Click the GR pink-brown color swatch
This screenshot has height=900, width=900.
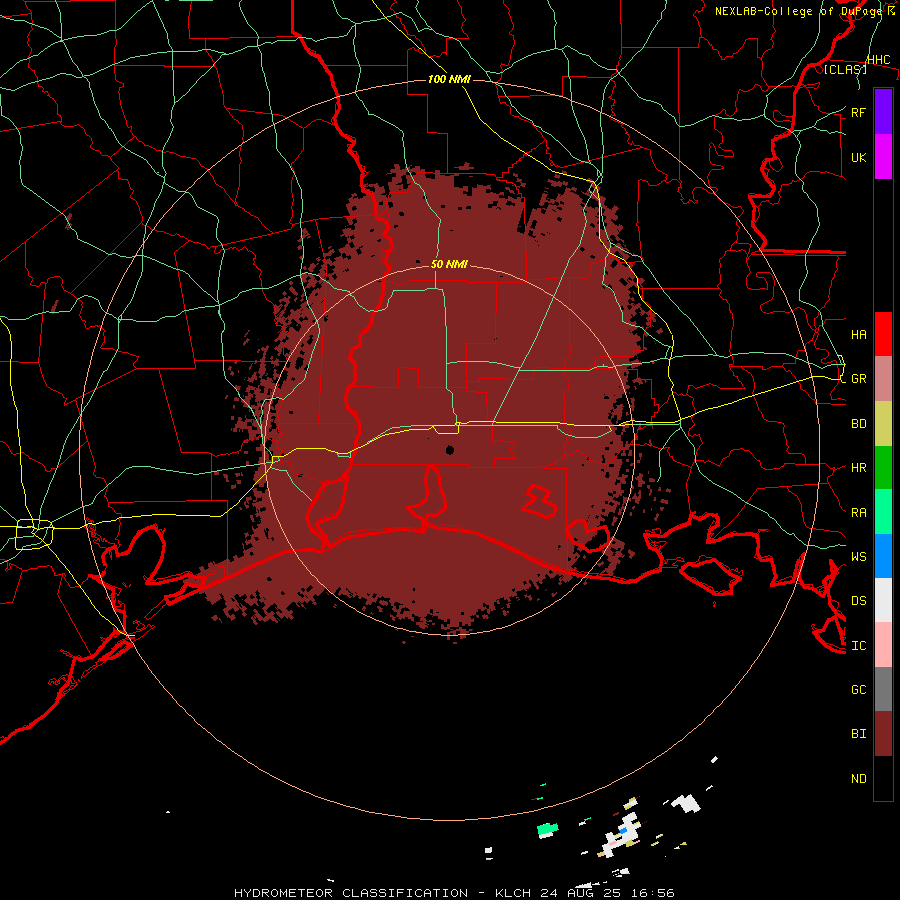883,379
